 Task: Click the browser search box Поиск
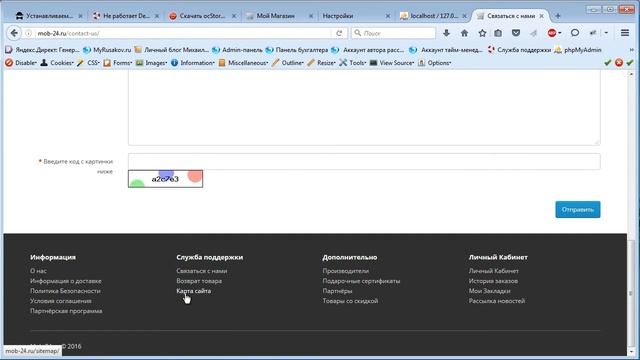coord(393,33)
